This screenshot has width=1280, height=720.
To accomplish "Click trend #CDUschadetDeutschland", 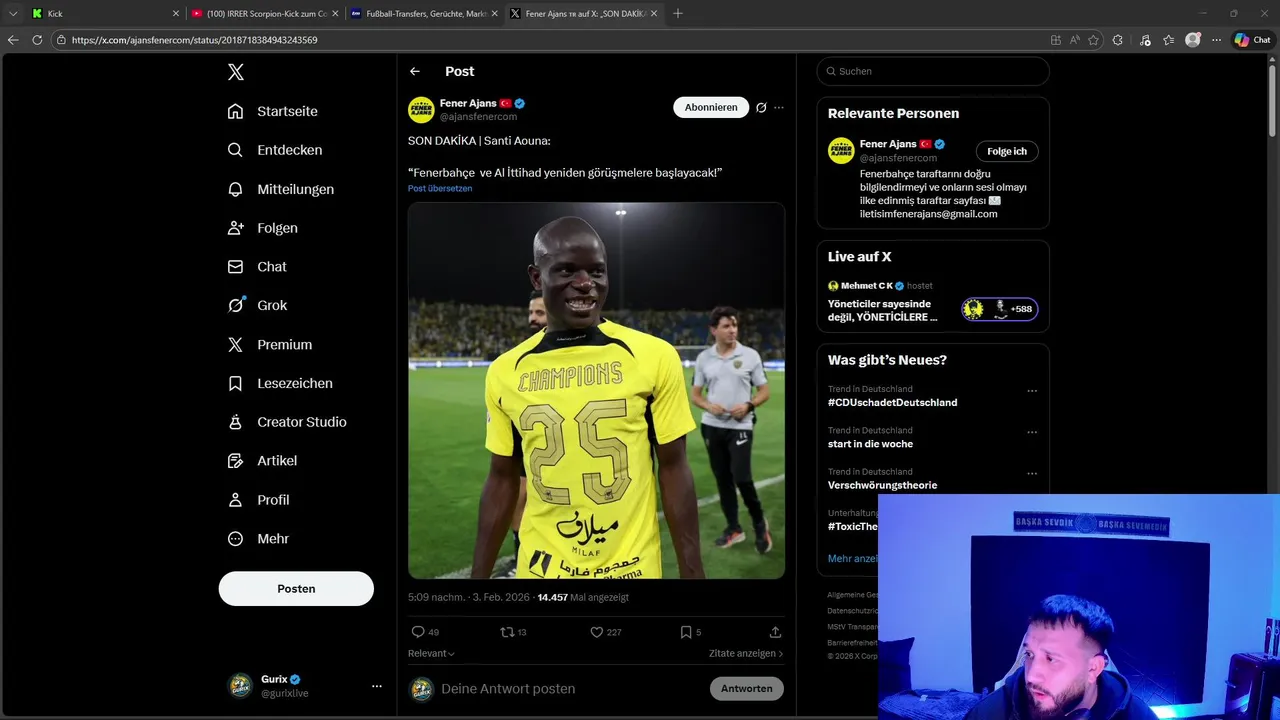I will (892, 403).
